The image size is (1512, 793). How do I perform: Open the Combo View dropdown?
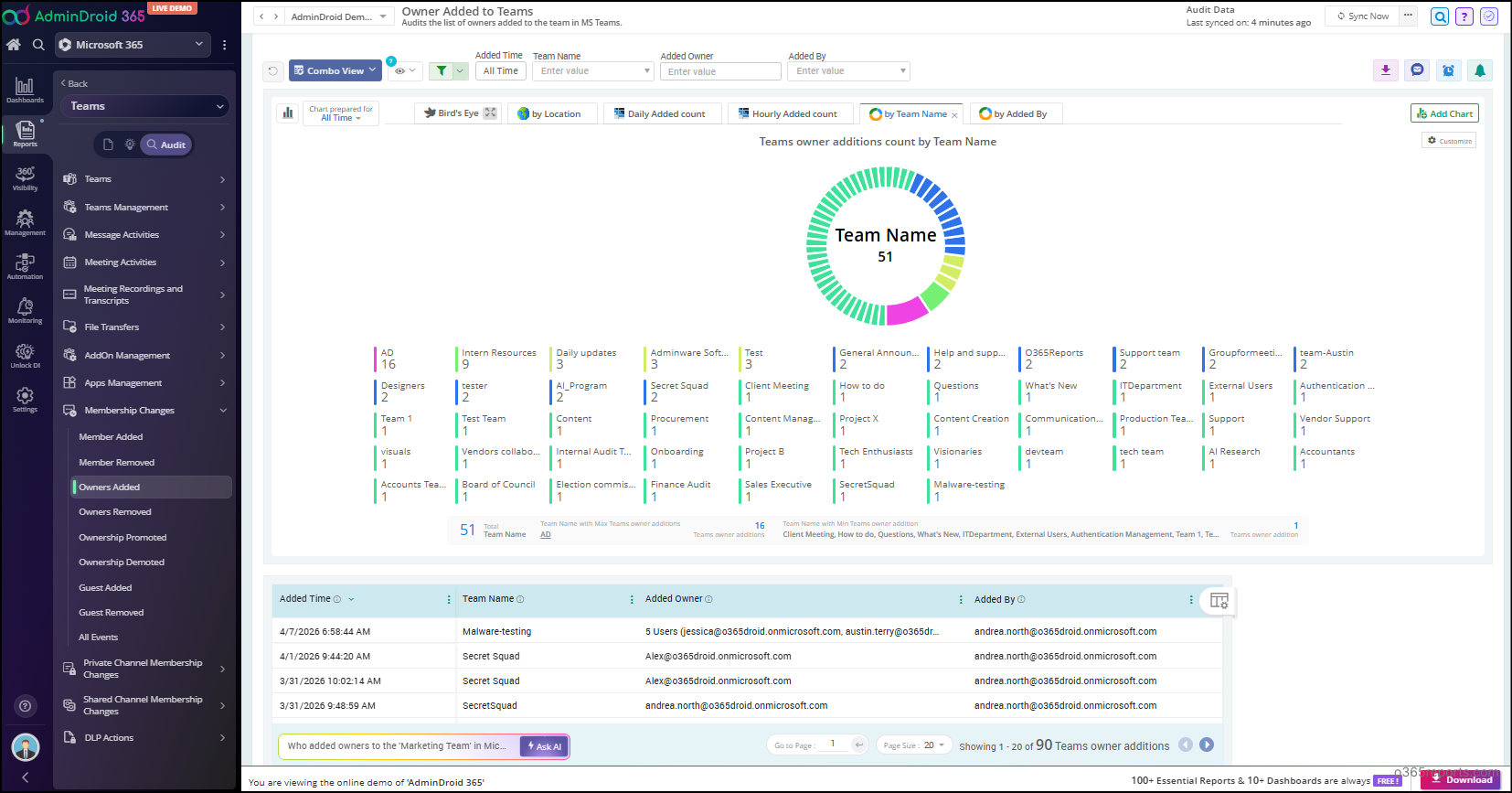pyautogui.click(x=335, y=70)
